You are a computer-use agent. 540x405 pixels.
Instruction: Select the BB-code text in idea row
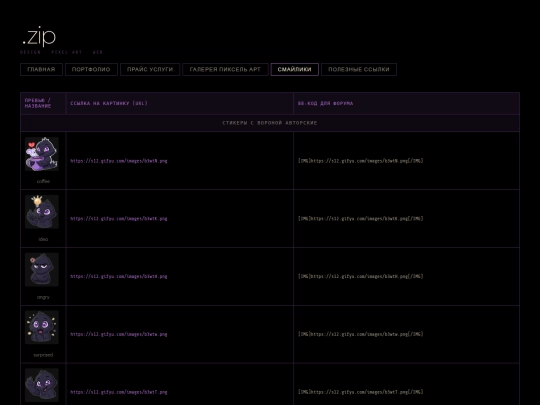click(361, 219)
